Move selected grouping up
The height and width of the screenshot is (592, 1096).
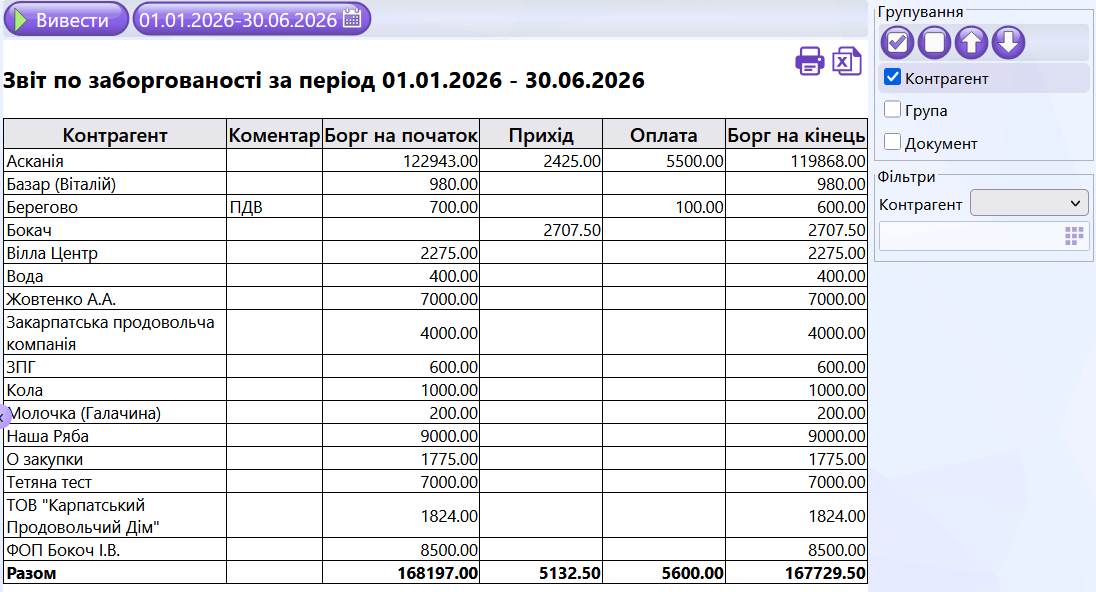pyautogui.click(x=971, y=42)
